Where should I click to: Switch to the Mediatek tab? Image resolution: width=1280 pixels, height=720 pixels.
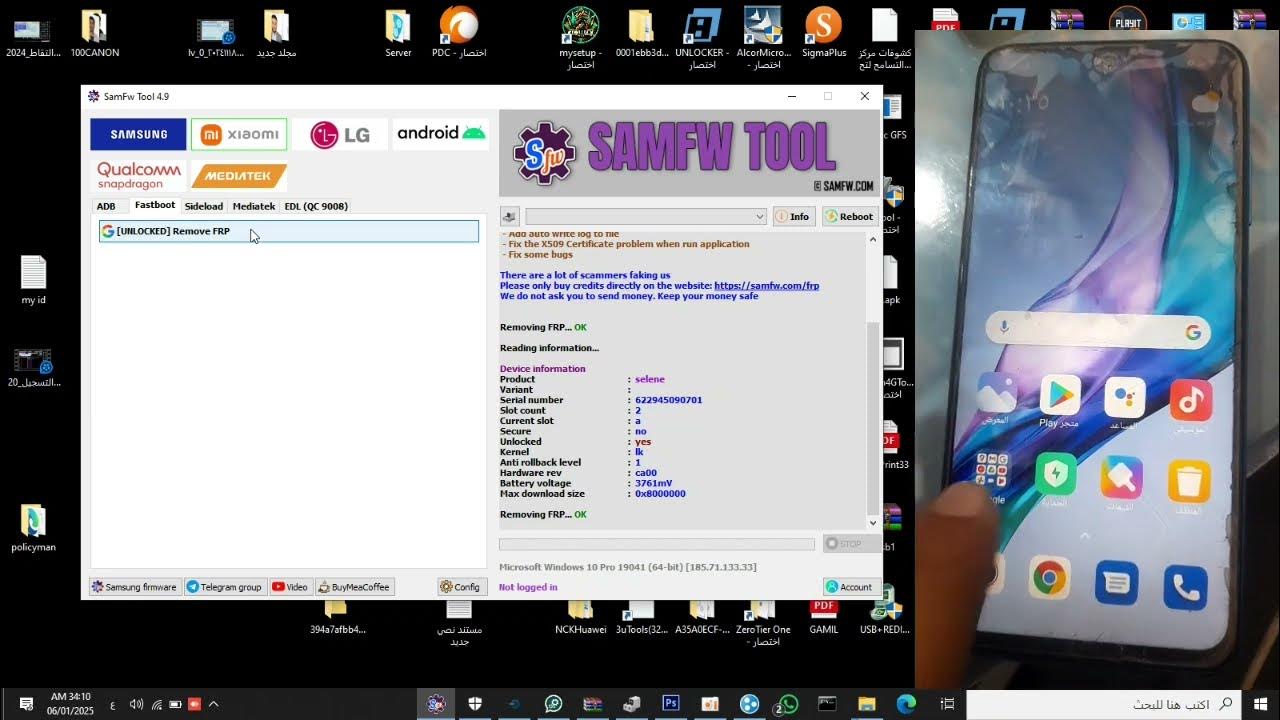[x=254, y=206]
